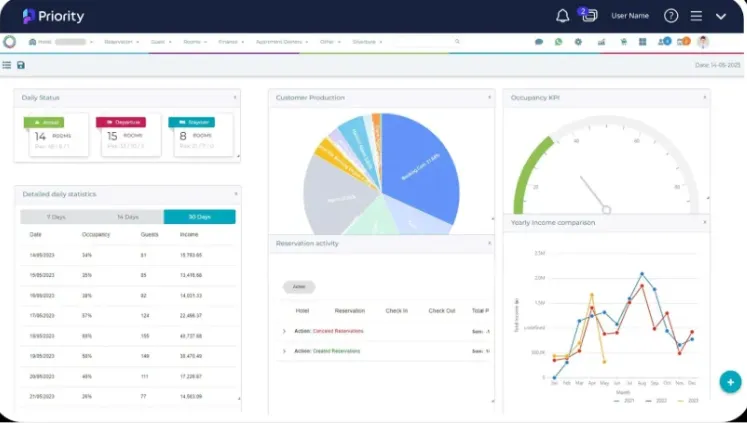
Task: Open the hamburger menu in top bar
Action: click(x=696, y=16)
